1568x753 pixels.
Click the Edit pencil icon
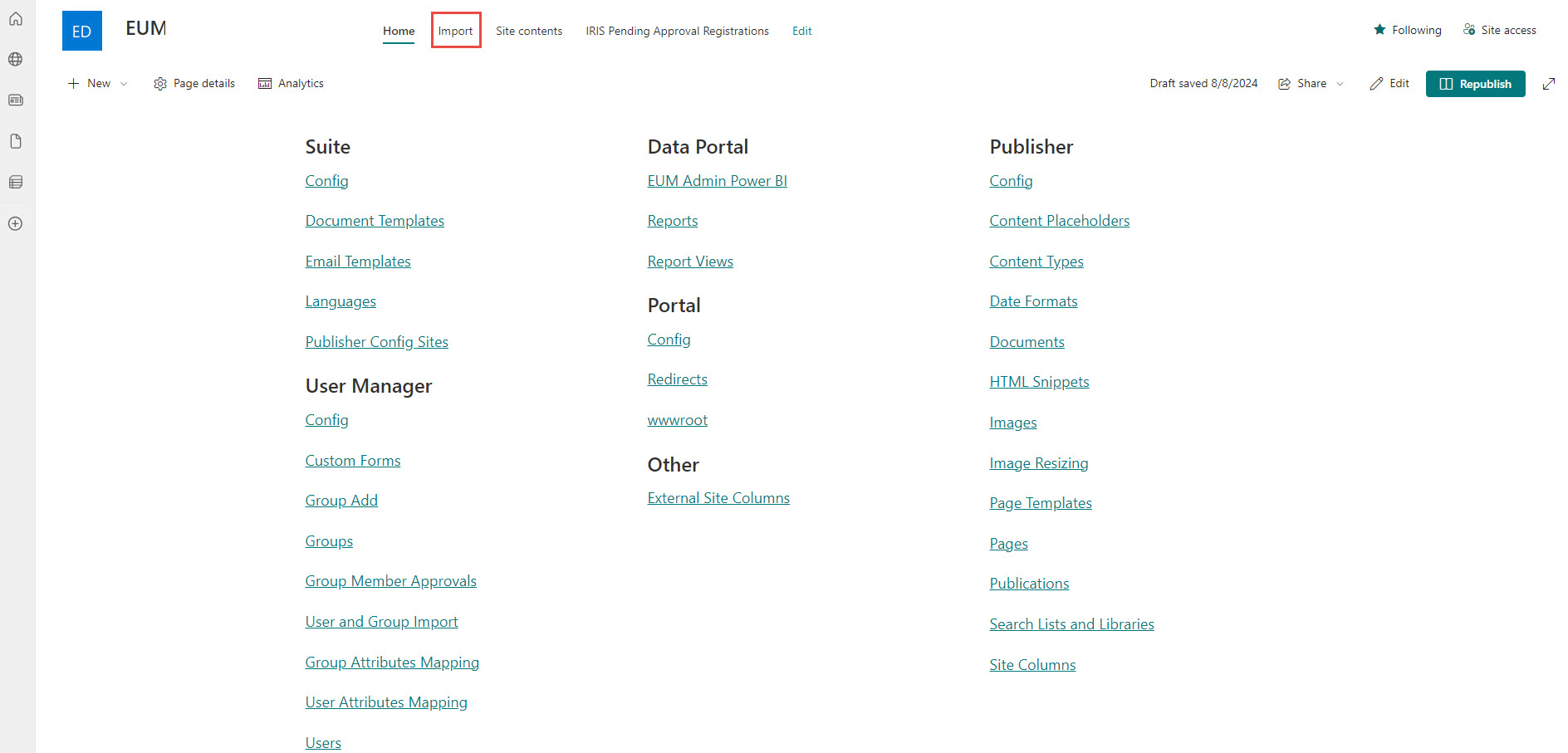[1376, 84]
